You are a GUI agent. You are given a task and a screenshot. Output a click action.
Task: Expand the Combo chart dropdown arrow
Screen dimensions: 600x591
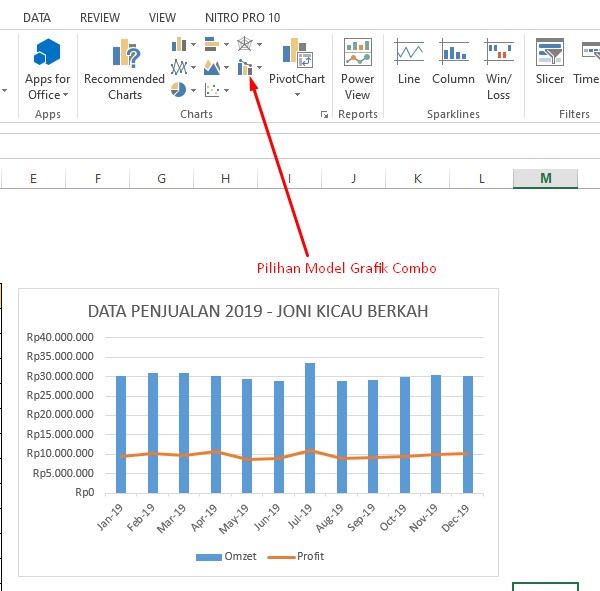point(259,68)
